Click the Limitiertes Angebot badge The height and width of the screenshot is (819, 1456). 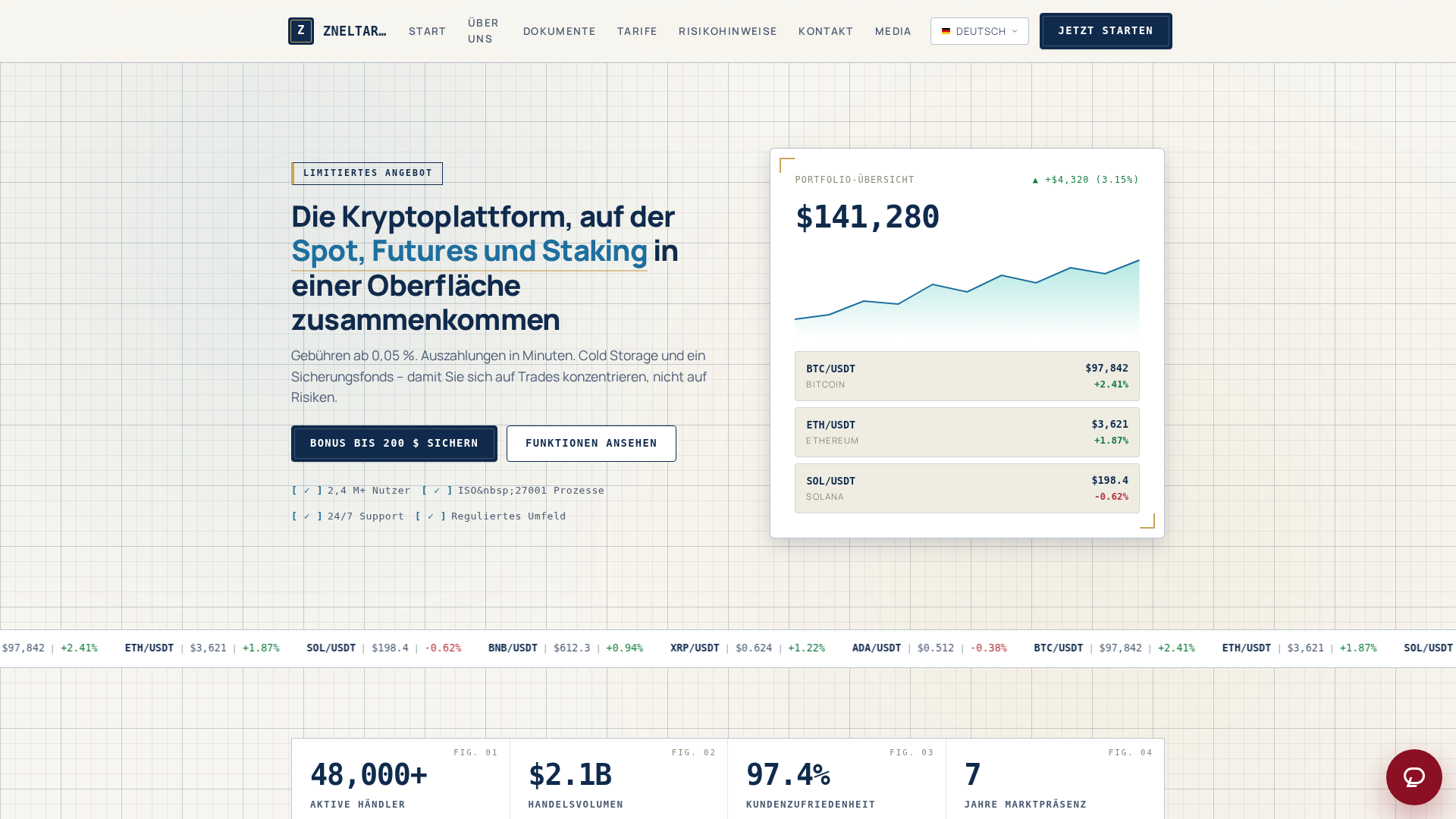[367, 174]
